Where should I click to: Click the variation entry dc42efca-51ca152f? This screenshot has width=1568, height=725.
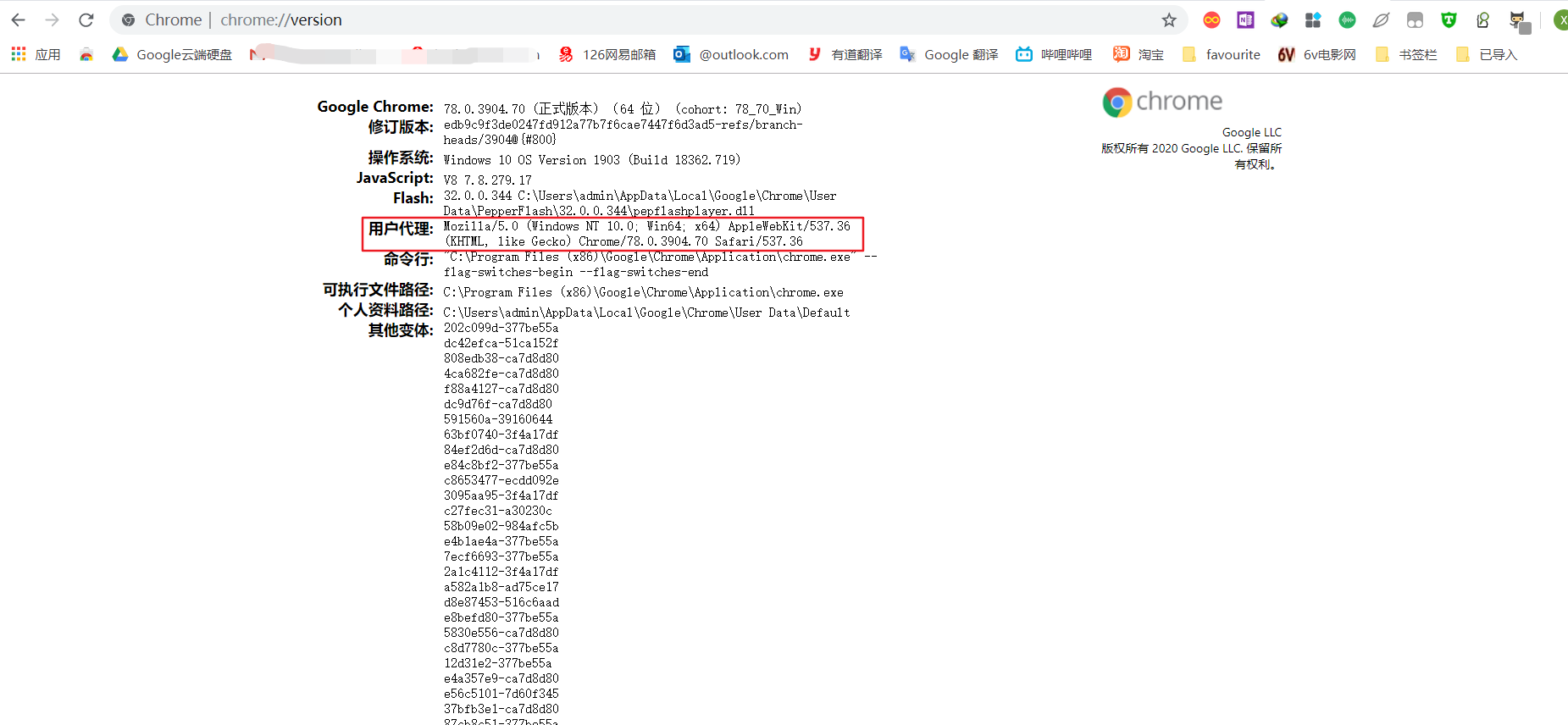(x=501, y=343)
